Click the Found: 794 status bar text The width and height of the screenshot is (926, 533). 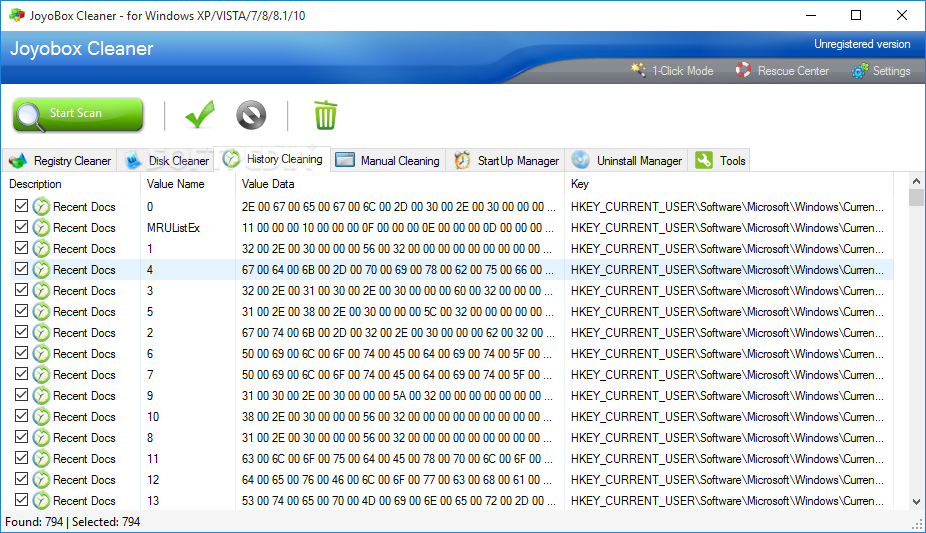(34, 522)
